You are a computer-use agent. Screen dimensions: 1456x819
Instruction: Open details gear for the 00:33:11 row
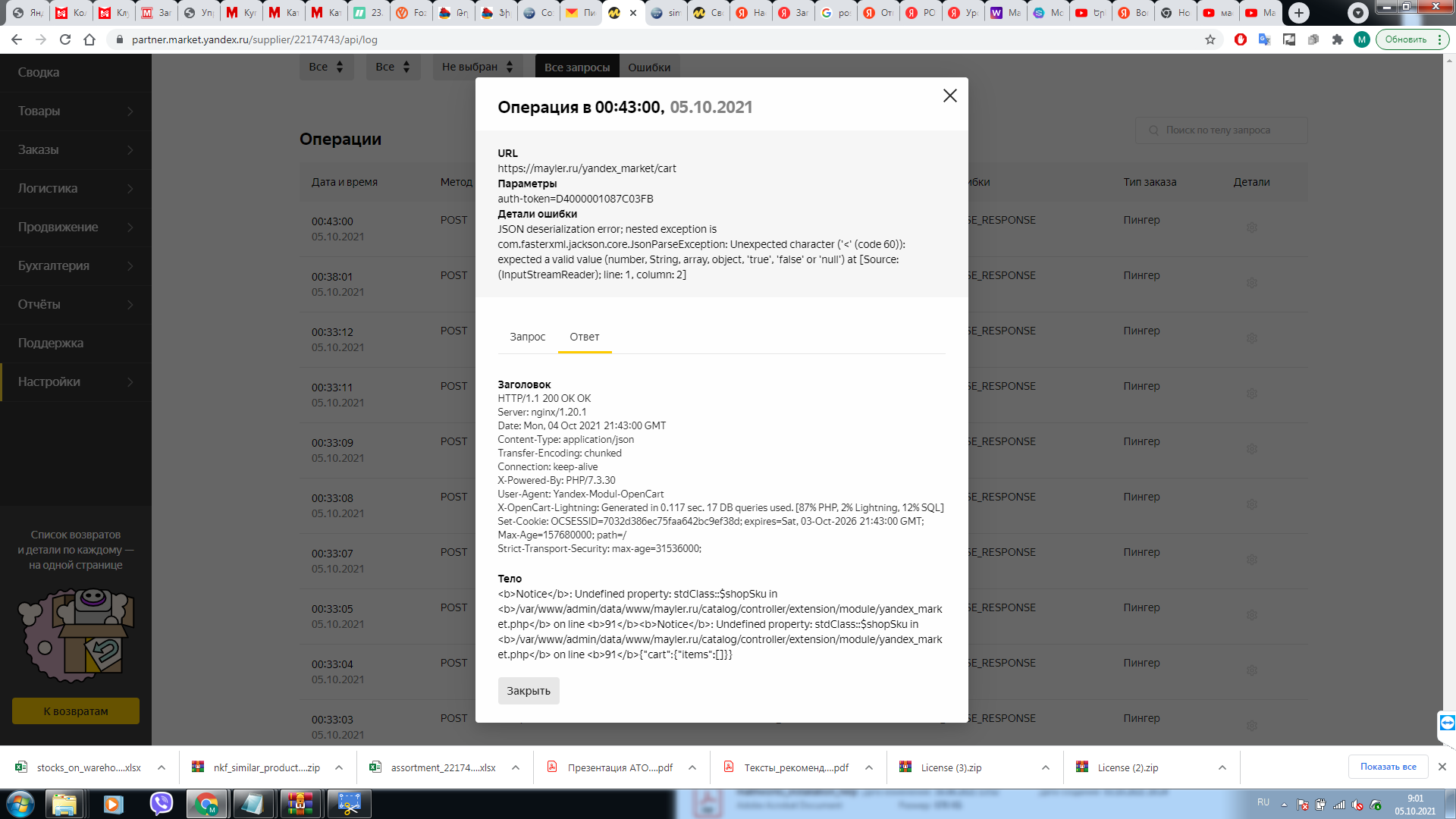point(1252,394)
